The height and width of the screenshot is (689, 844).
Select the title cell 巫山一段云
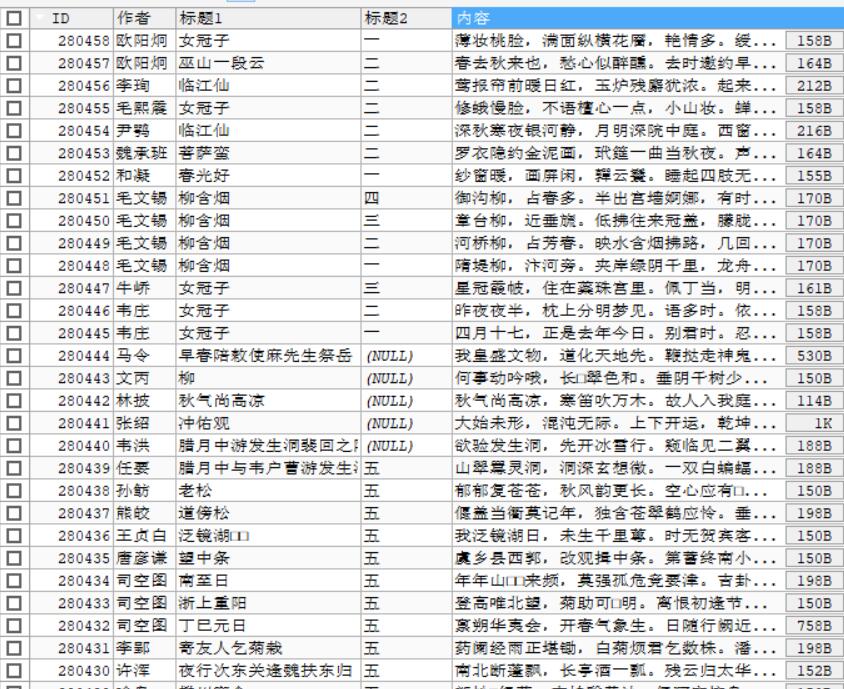pyautogui.click(x=268, y=64)
